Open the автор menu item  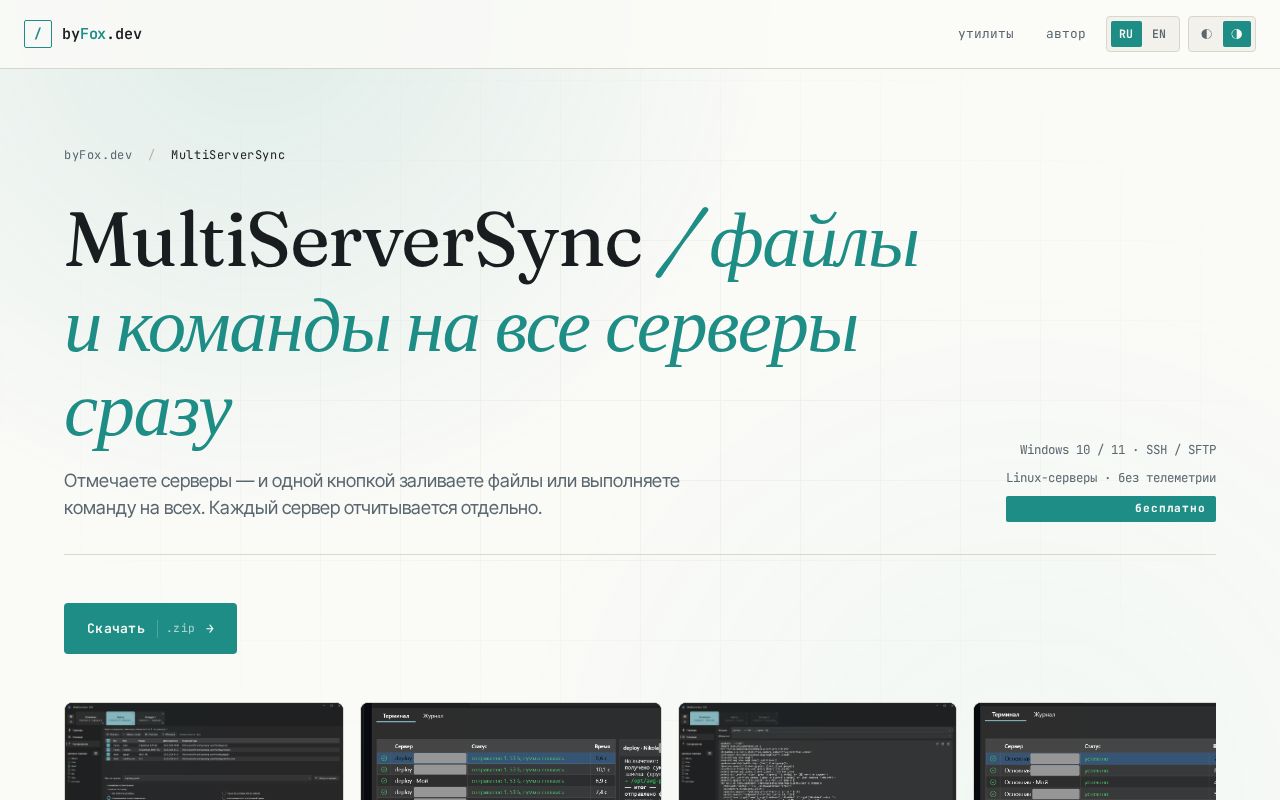(x=1066, y=34)
